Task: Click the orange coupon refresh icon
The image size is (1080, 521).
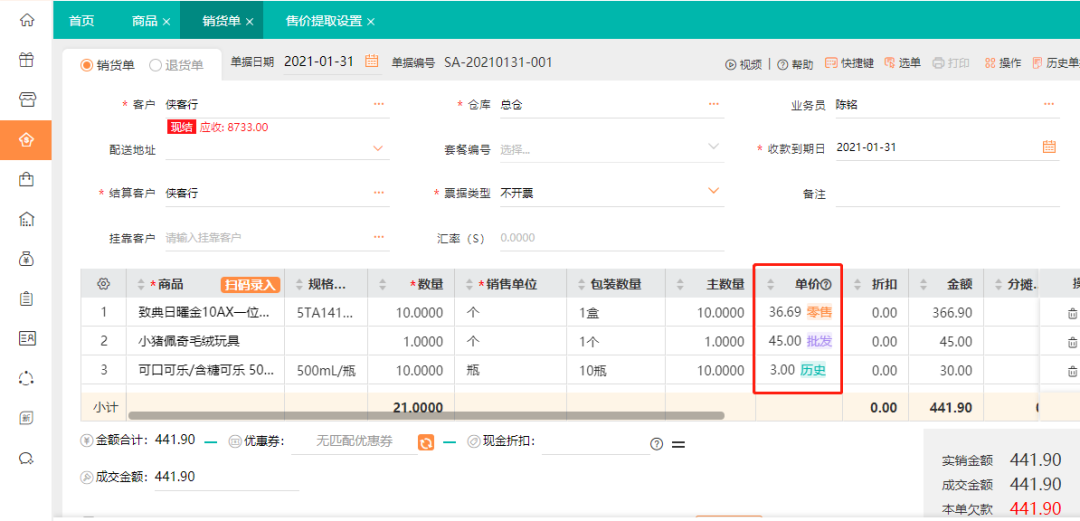Action: pos(426,442)
